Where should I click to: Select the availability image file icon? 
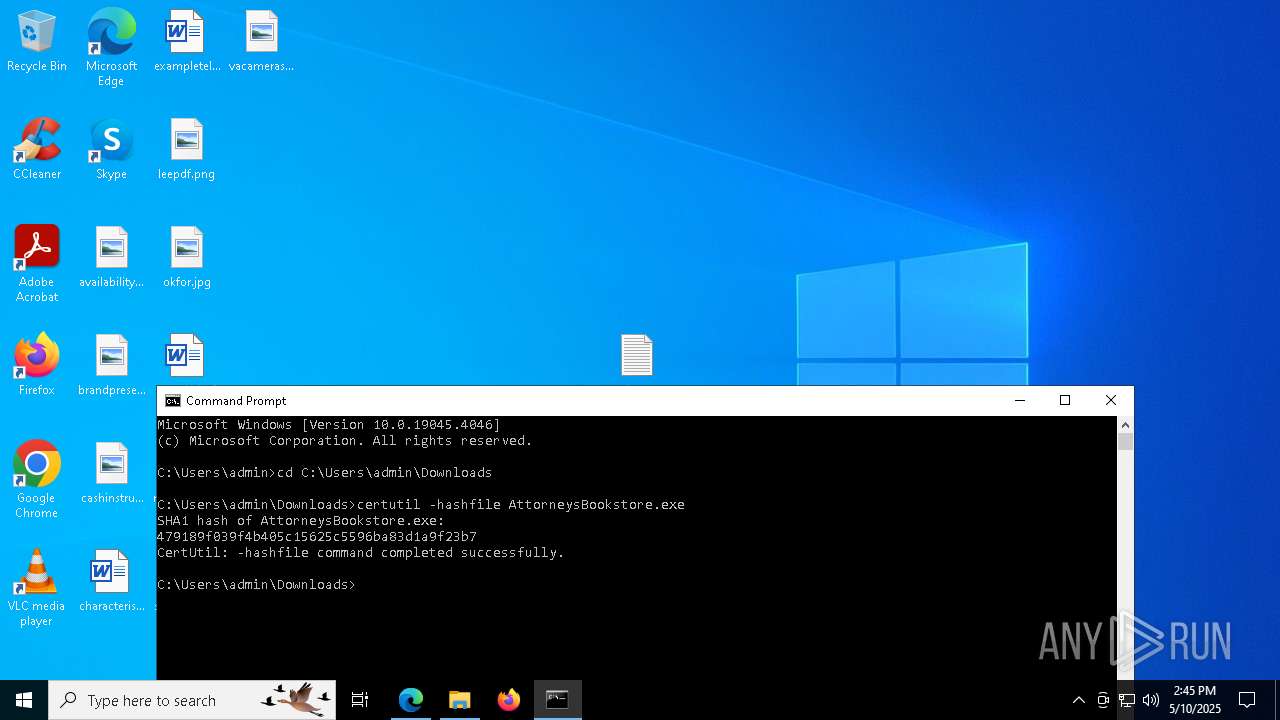coord(111,258)
